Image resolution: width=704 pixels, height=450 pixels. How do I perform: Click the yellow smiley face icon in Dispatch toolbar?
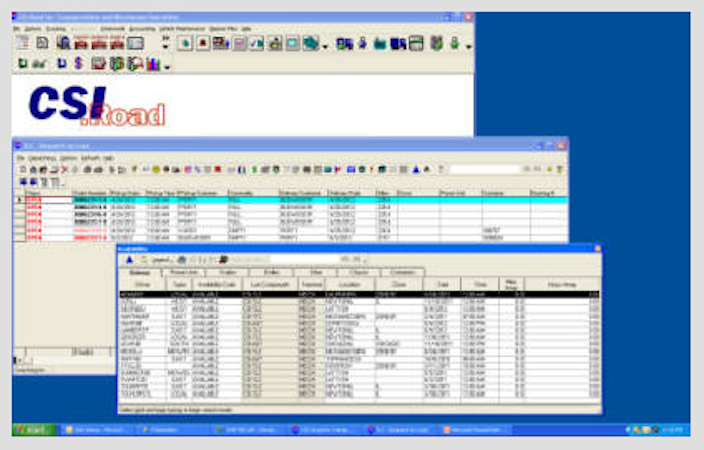(156, 170)
